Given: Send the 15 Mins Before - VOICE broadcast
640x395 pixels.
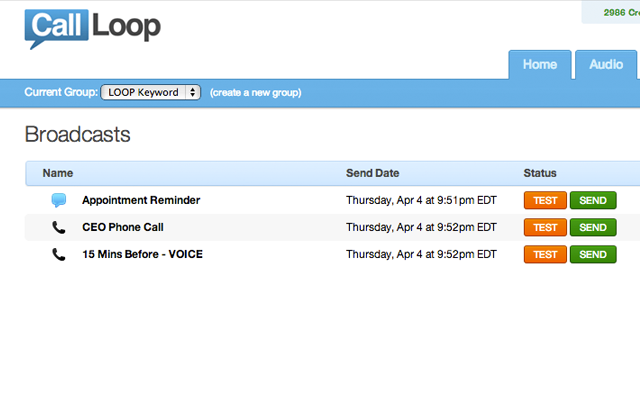Looking at the screenshot, I should click(x=593, y=254).
